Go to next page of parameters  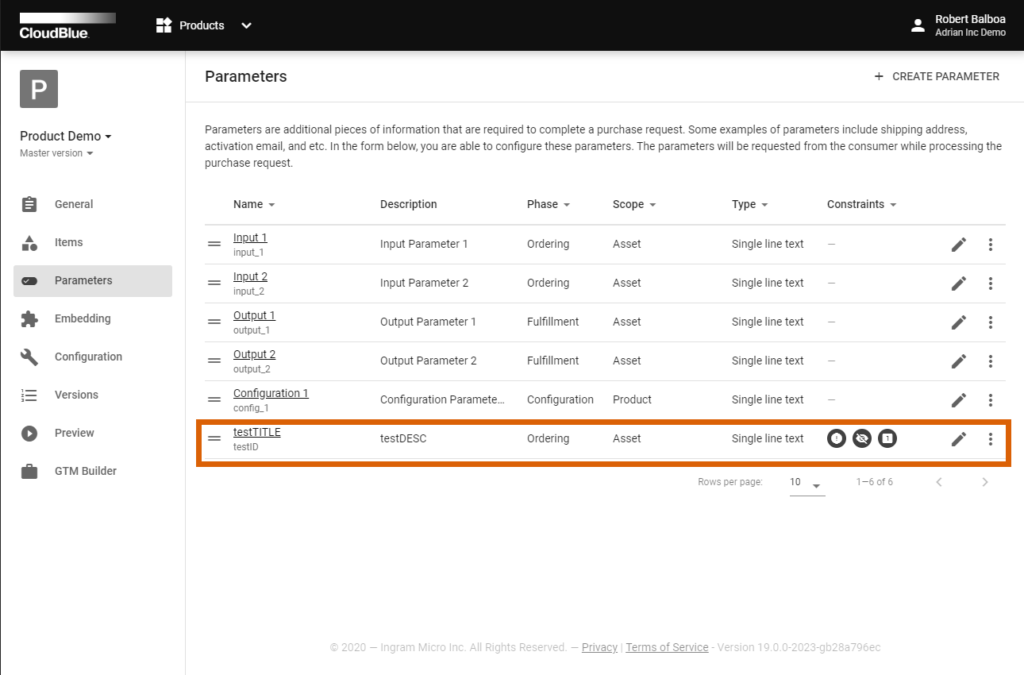coord(984,483)
